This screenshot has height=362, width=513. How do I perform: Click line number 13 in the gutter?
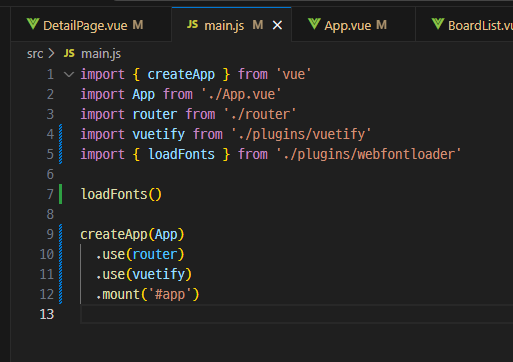click(x=47, y=314)
